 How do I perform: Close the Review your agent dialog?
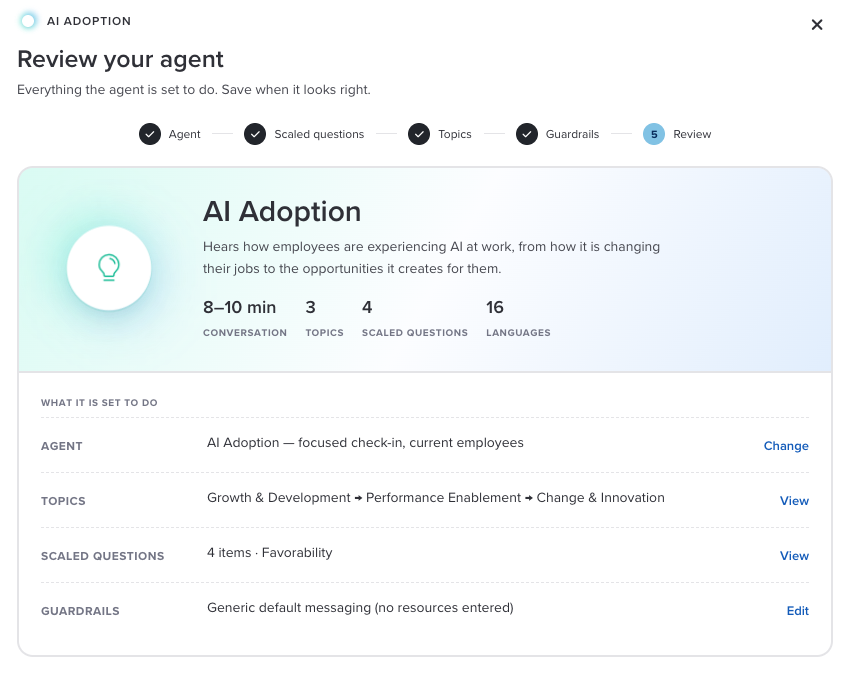tap(817, 25)
